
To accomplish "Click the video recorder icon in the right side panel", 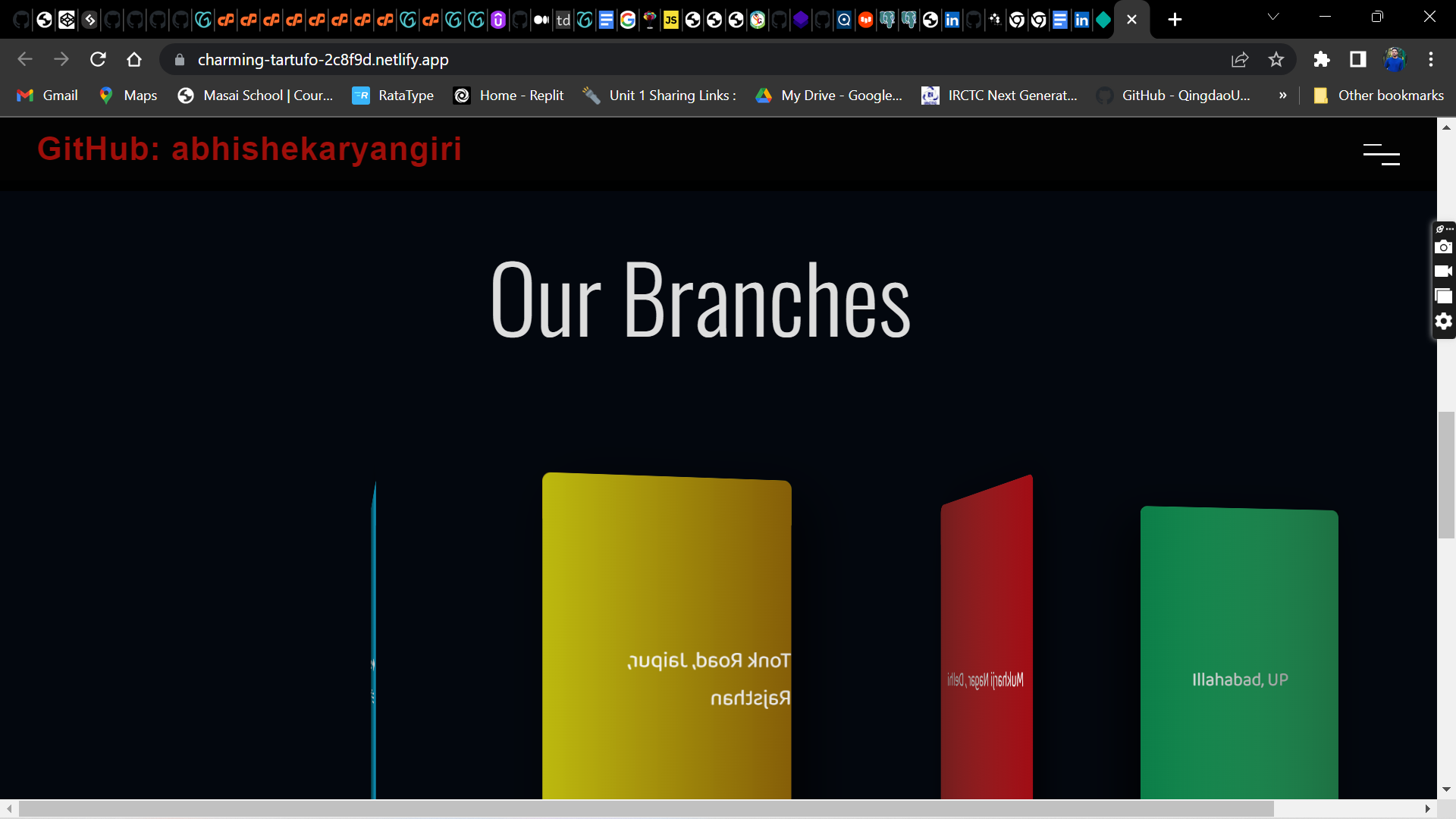I will pyautogui.click(x=1444, y=271).
